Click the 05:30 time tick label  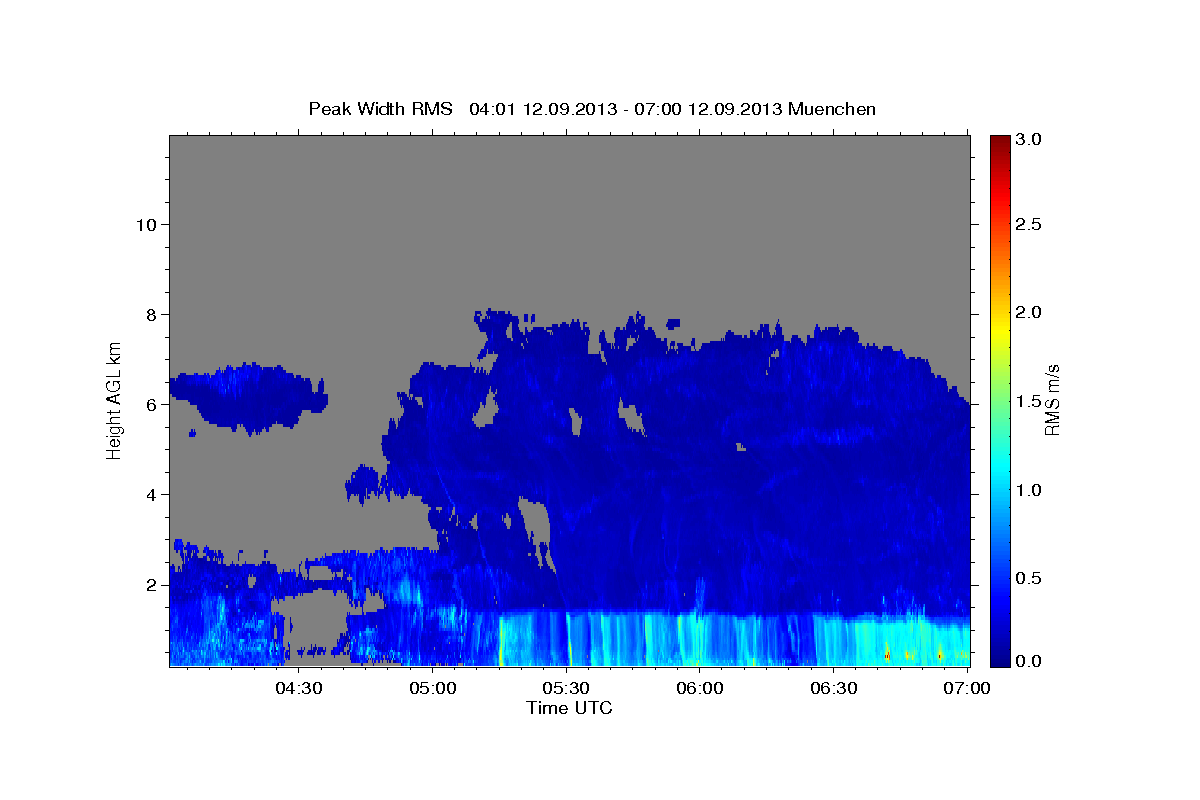(x=566, y=688)
